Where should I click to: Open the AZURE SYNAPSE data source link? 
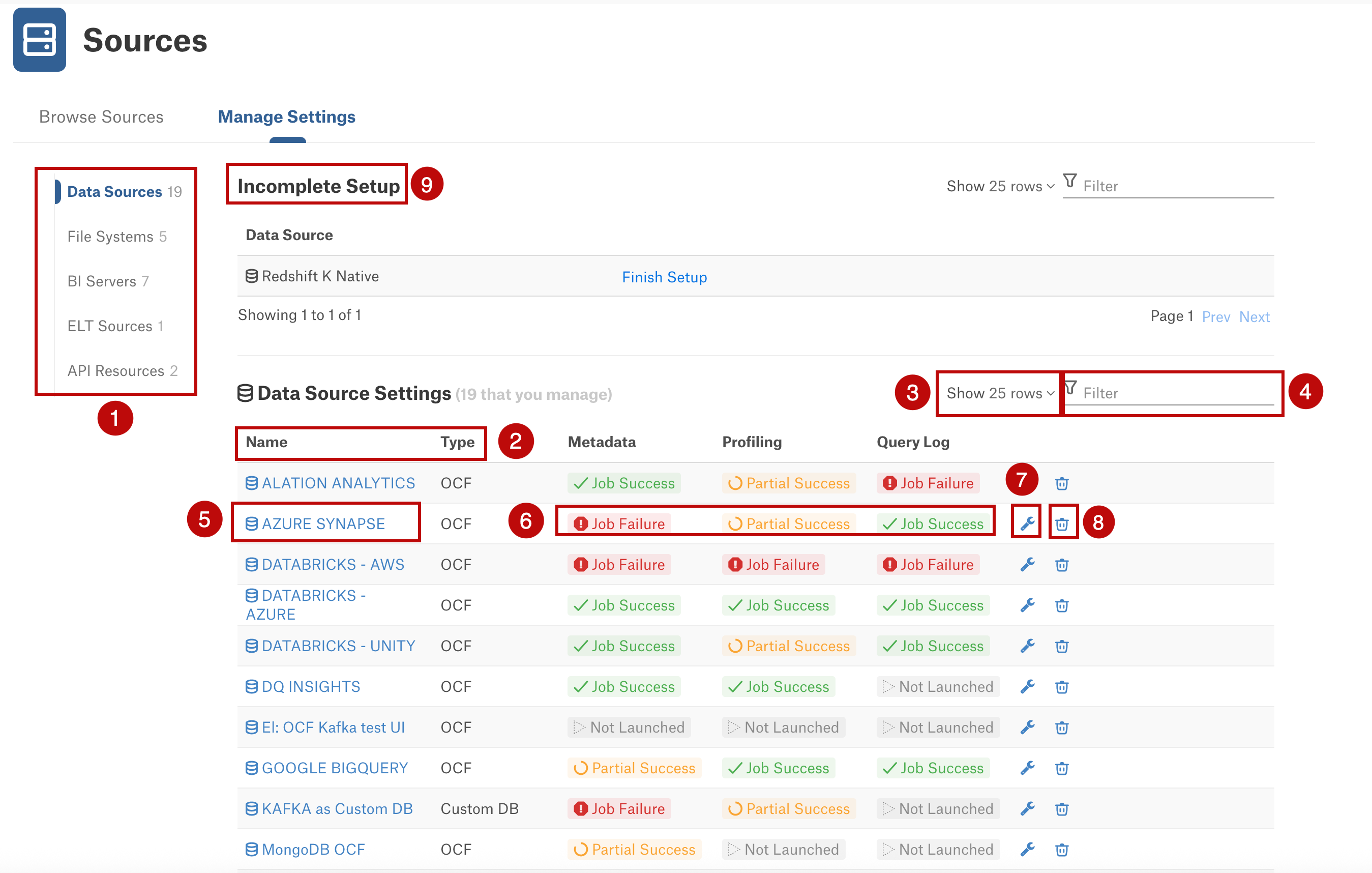[323, 523]
